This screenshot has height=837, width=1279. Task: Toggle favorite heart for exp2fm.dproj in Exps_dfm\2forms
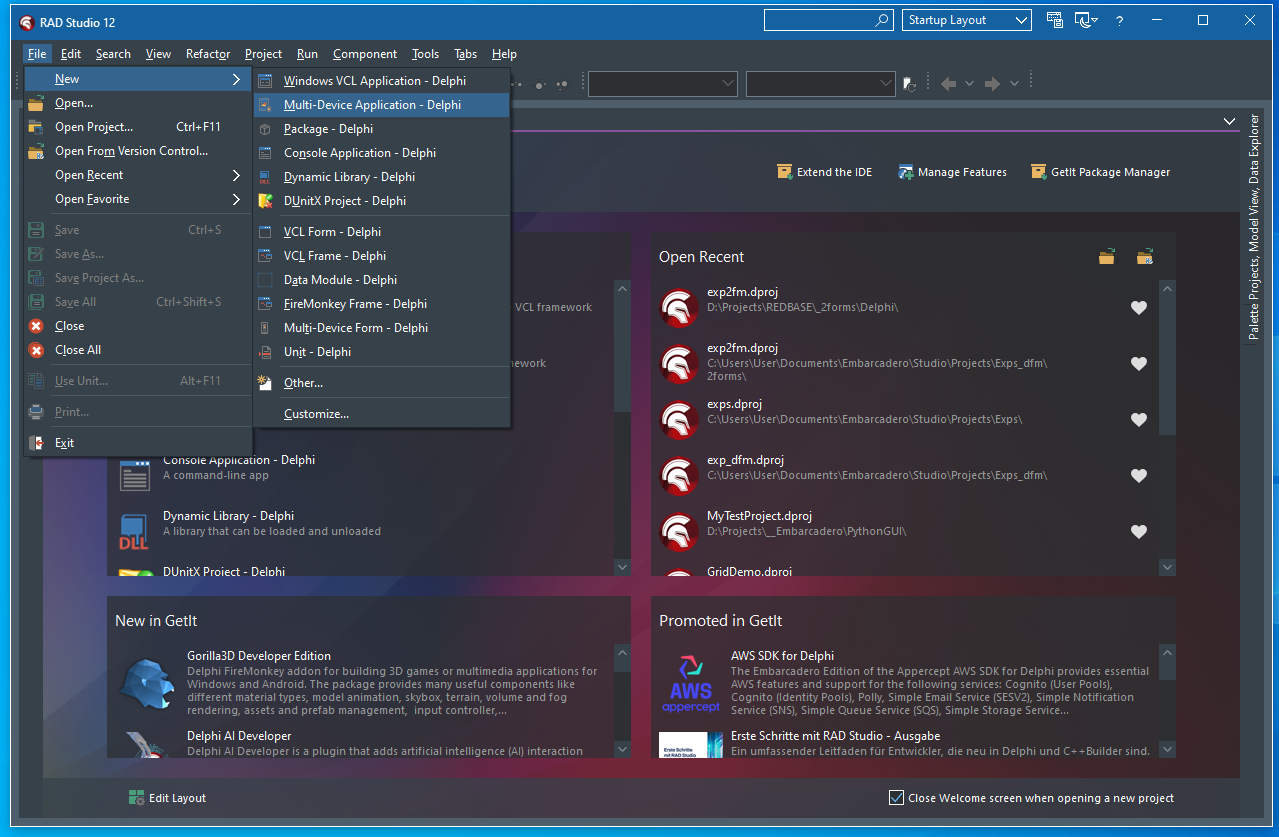click(1138, 364)
